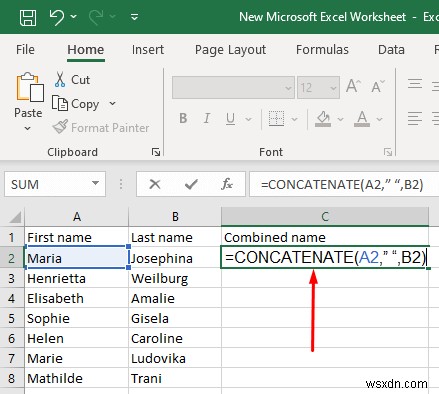Apply the font color A
439x394 pixels.
[x=362, y=118]
